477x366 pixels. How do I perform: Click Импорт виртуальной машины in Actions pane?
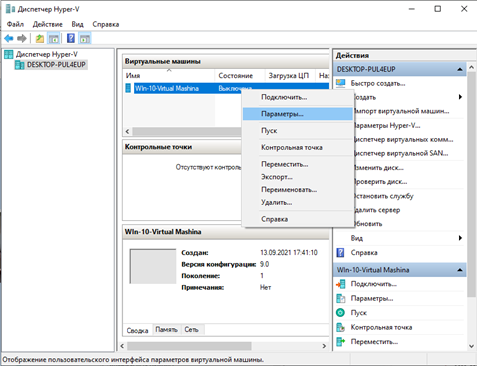pos(401,111)
